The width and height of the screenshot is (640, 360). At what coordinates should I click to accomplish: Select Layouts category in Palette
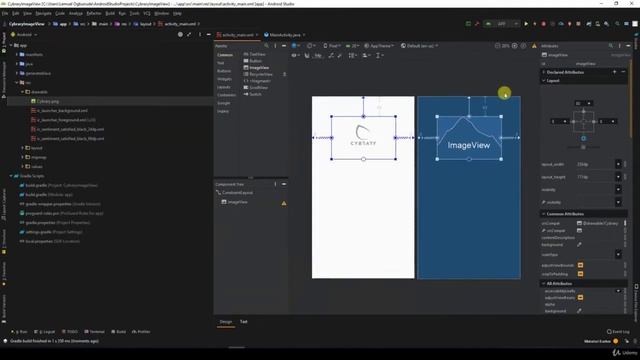click(224, 87)
